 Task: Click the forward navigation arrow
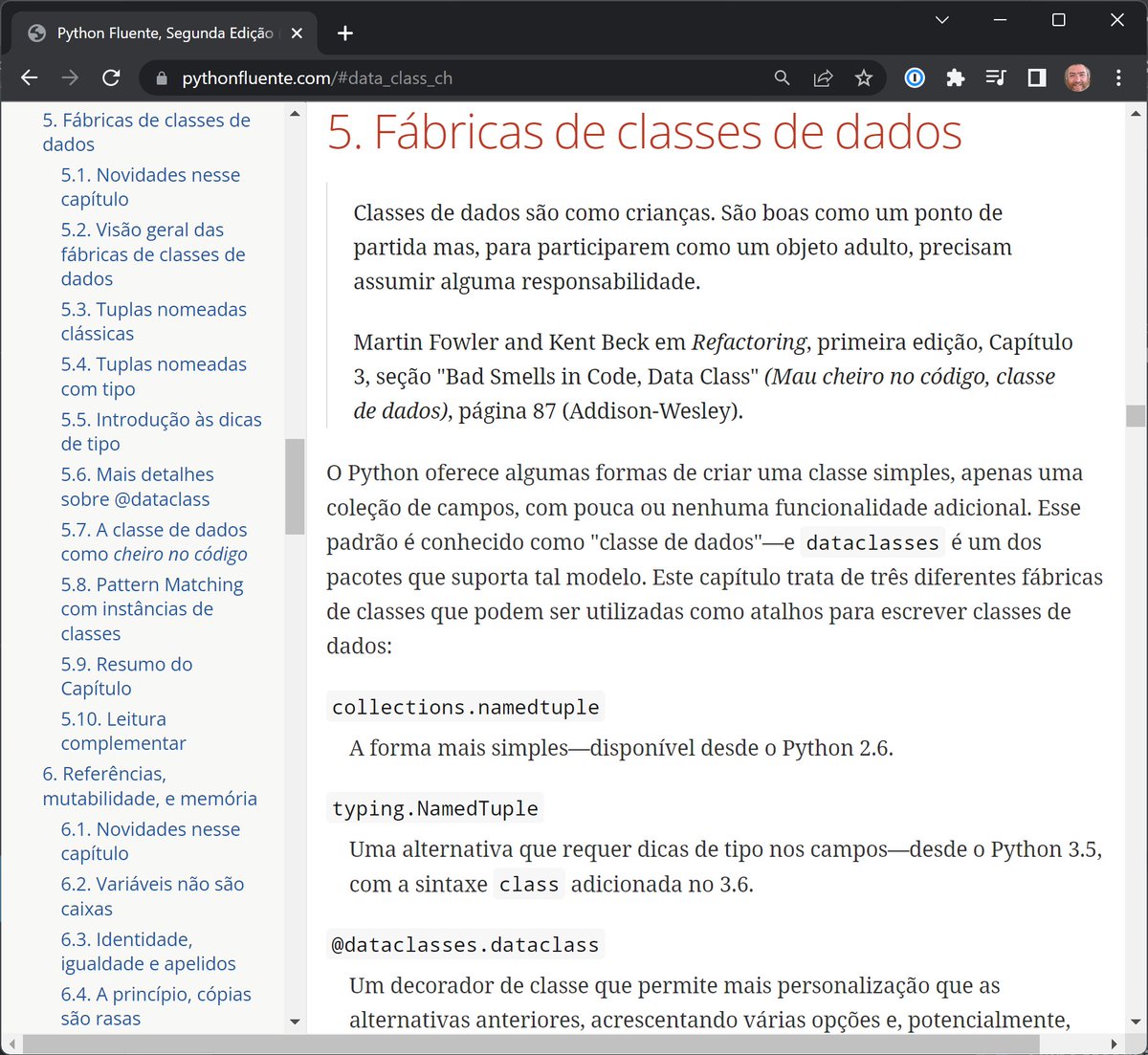pos(69,77)
